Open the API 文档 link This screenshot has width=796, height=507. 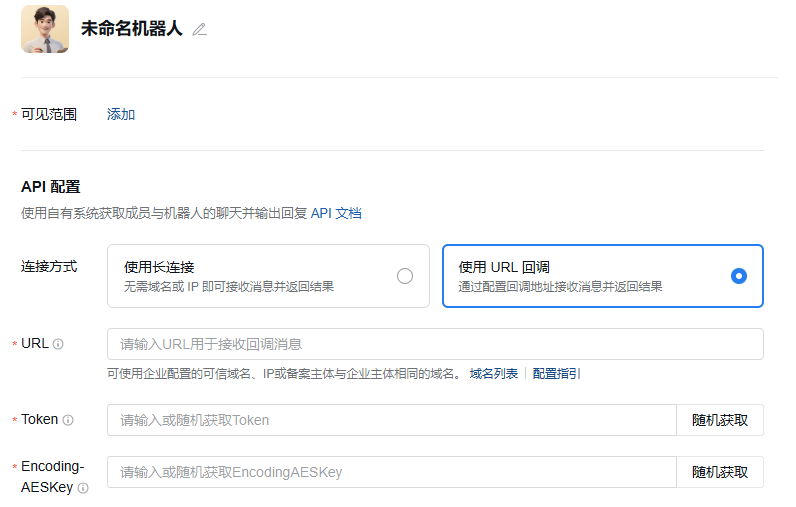click(336, 212)
